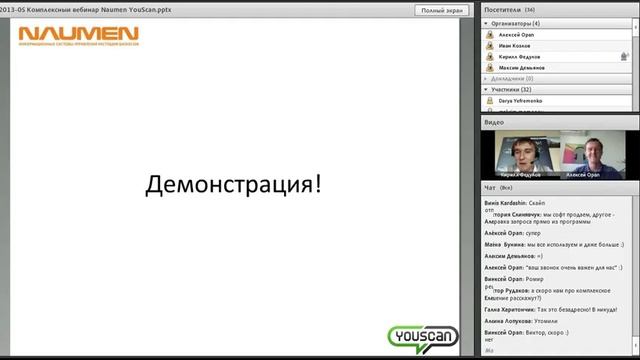Click the Чат (Все) panel header
The height and width of the screenshot is (360, 640).
(x=560, y=188)
